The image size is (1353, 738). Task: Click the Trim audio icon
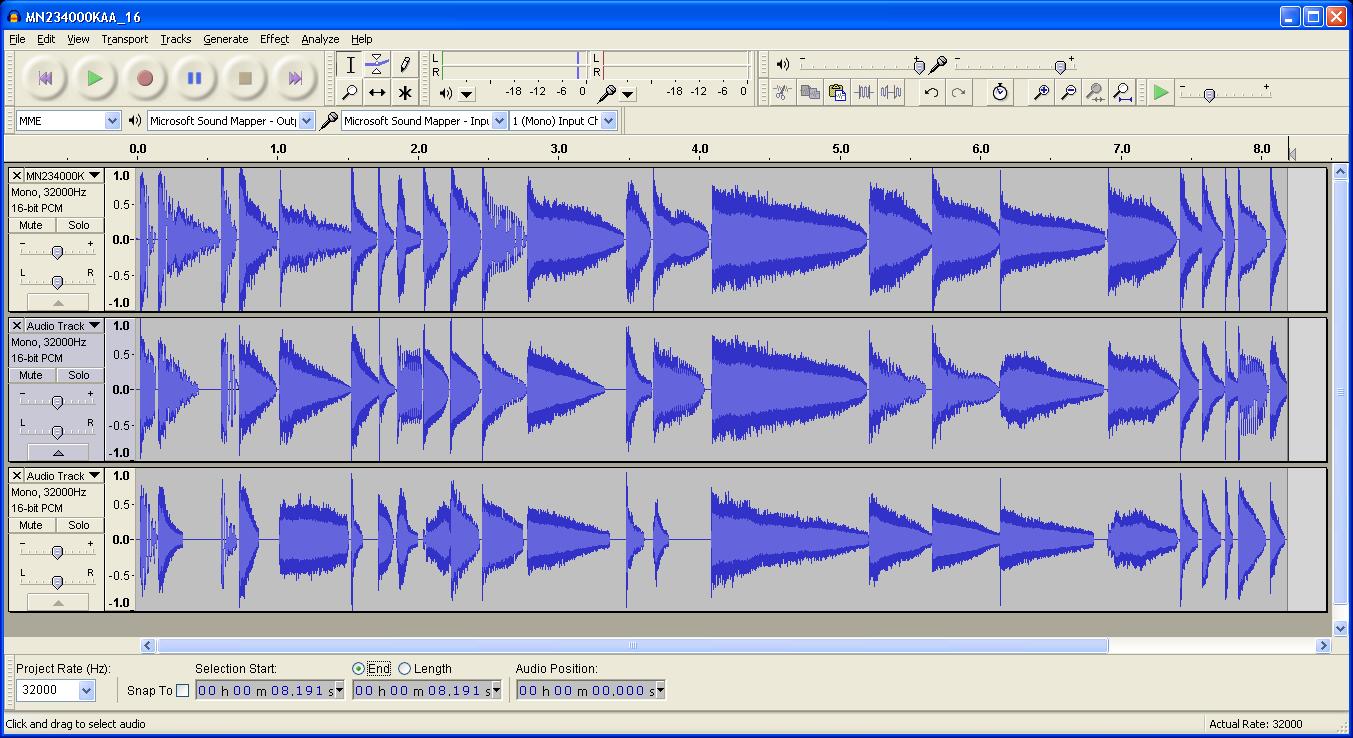click(x=864, y=92)
